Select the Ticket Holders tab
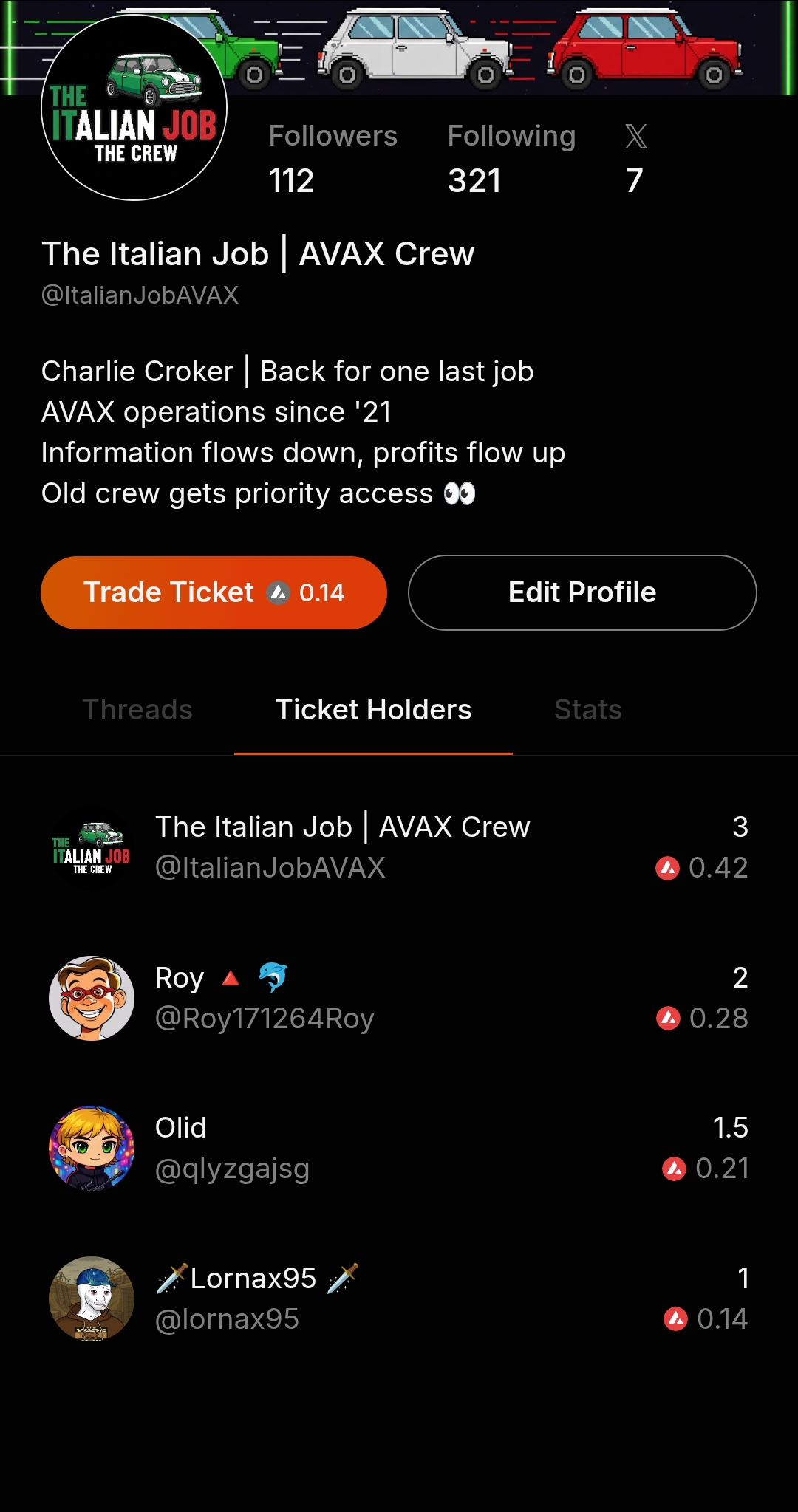Viewport: 798px width, 1512px height. (x=373, y=710)
